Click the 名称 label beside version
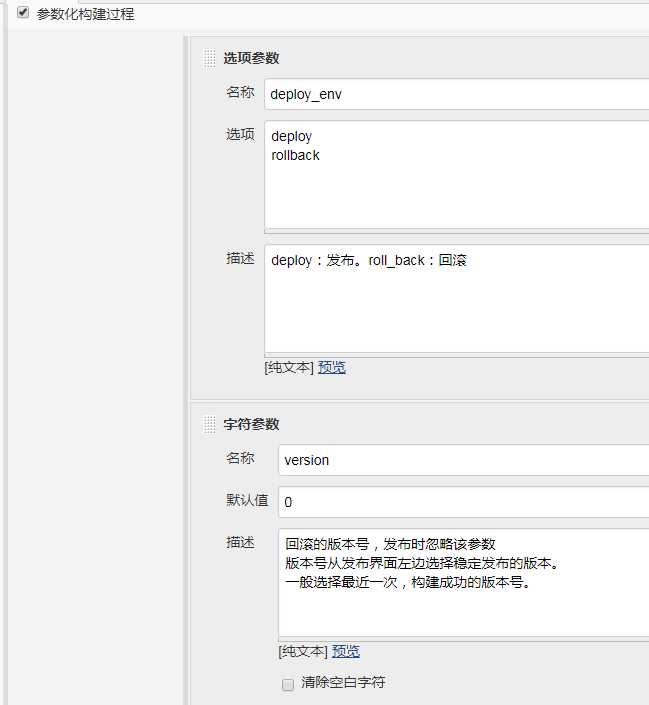The width and height of the screenshot is (649, 705). click(x=240, y=458)
